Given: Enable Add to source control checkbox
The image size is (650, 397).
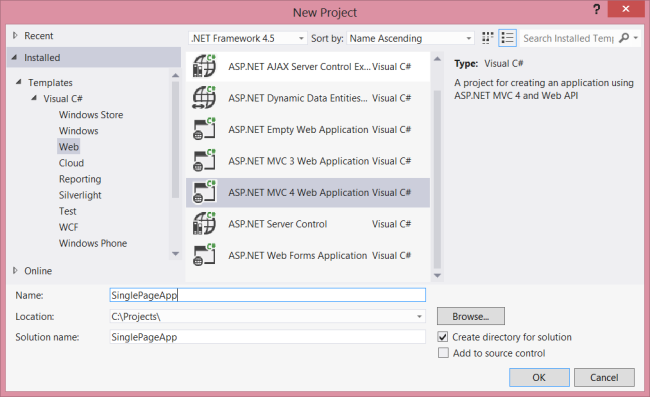Looking at the screenshot, I should click(x=443, y=353).
